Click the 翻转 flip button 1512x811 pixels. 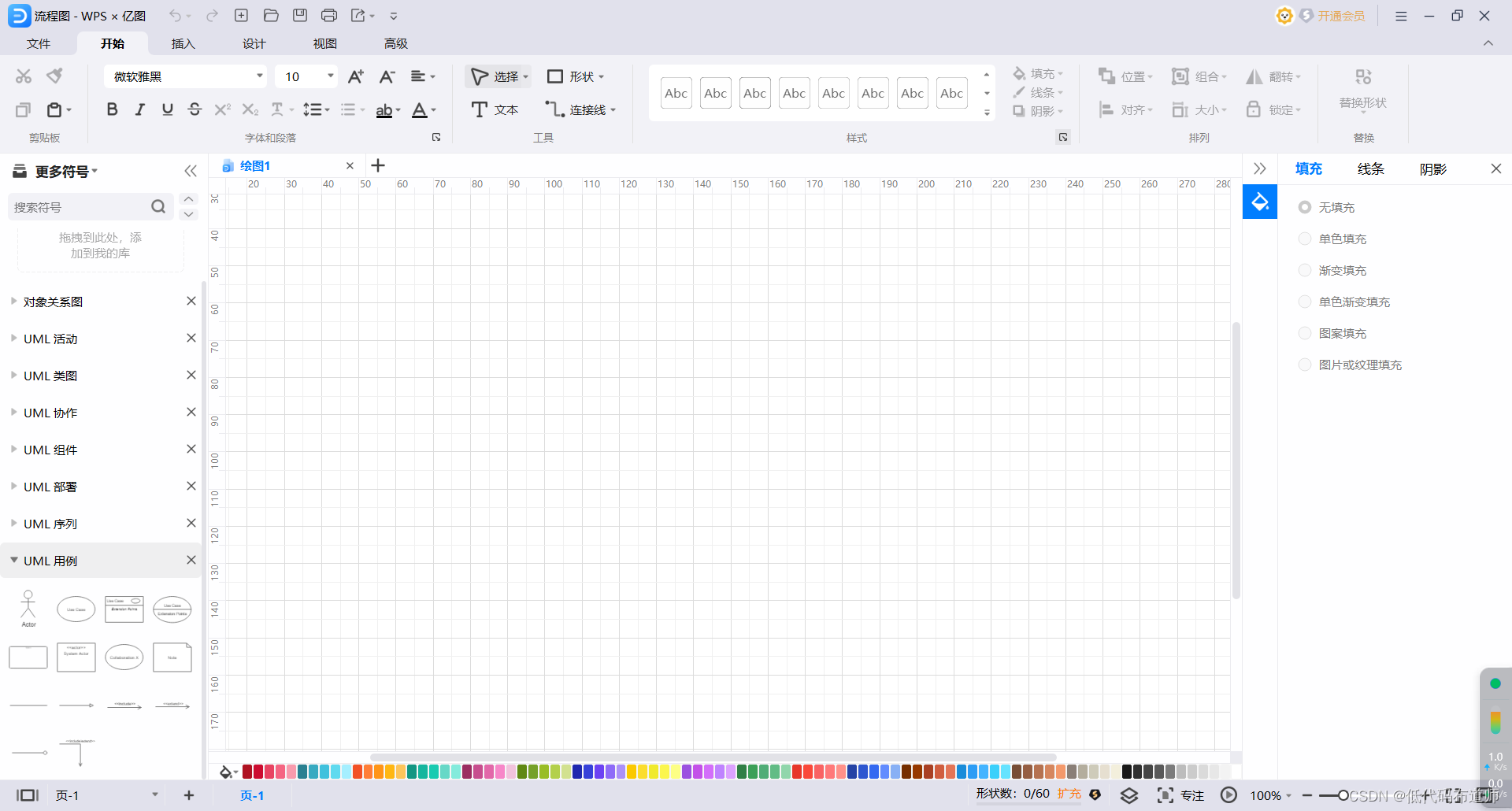pyautogui.click(x=1273, y=76)
